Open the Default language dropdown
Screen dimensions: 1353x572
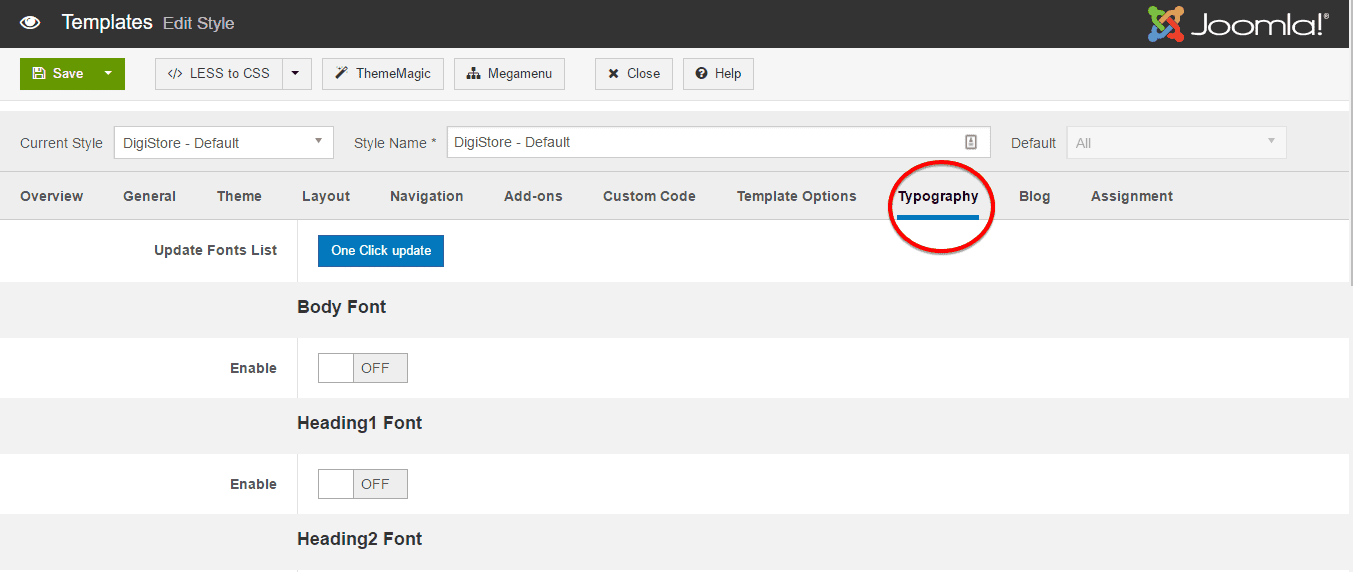pyautogui.click(x=1176, y=142)
